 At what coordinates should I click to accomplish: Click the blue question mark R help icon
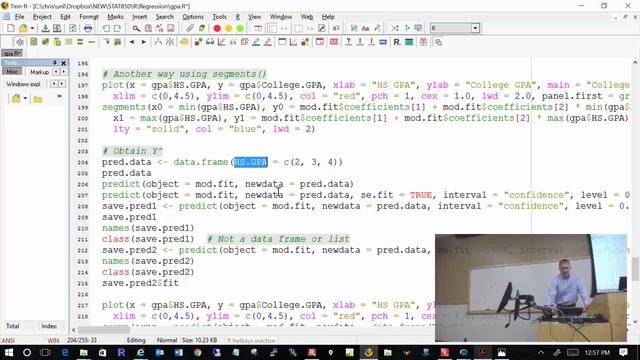[348, 42]
